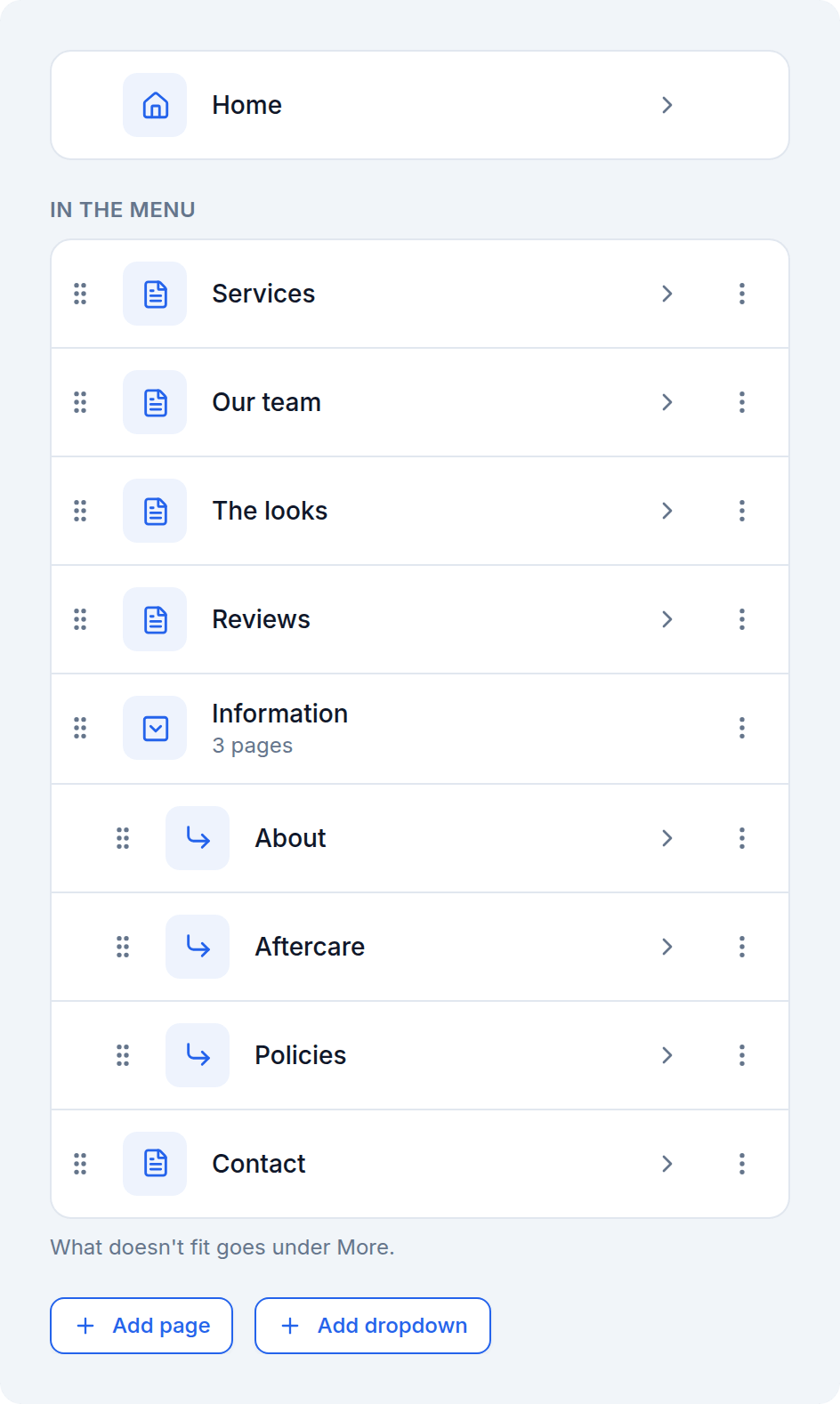Screen dimensions: 840x1404
Task: Click the Policies nested arrow icon
Action: (198, 1055)
